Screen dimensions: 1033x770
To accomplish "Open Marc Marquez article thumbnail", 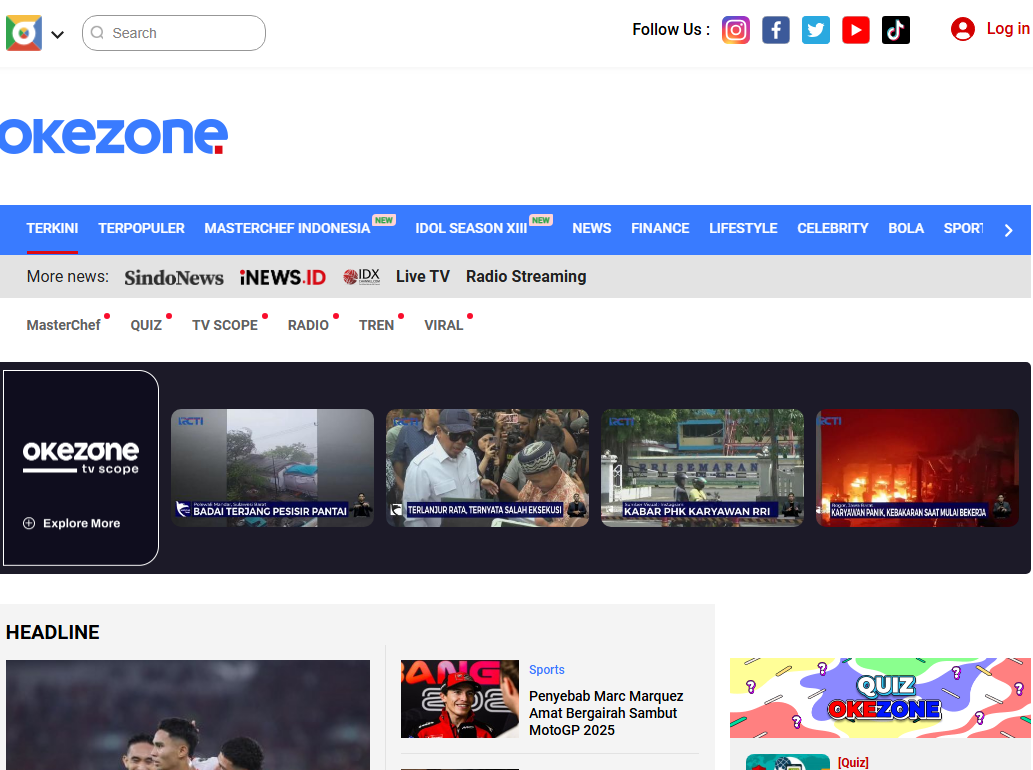I will 460,699.
